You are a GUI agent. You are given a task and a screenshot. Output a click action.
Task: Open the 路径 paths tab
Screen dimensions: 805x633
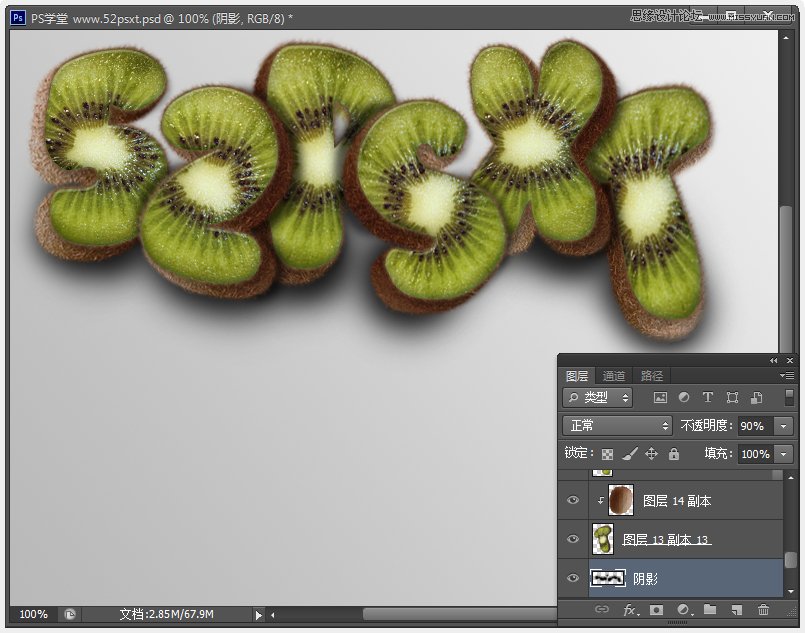point(651,375)
